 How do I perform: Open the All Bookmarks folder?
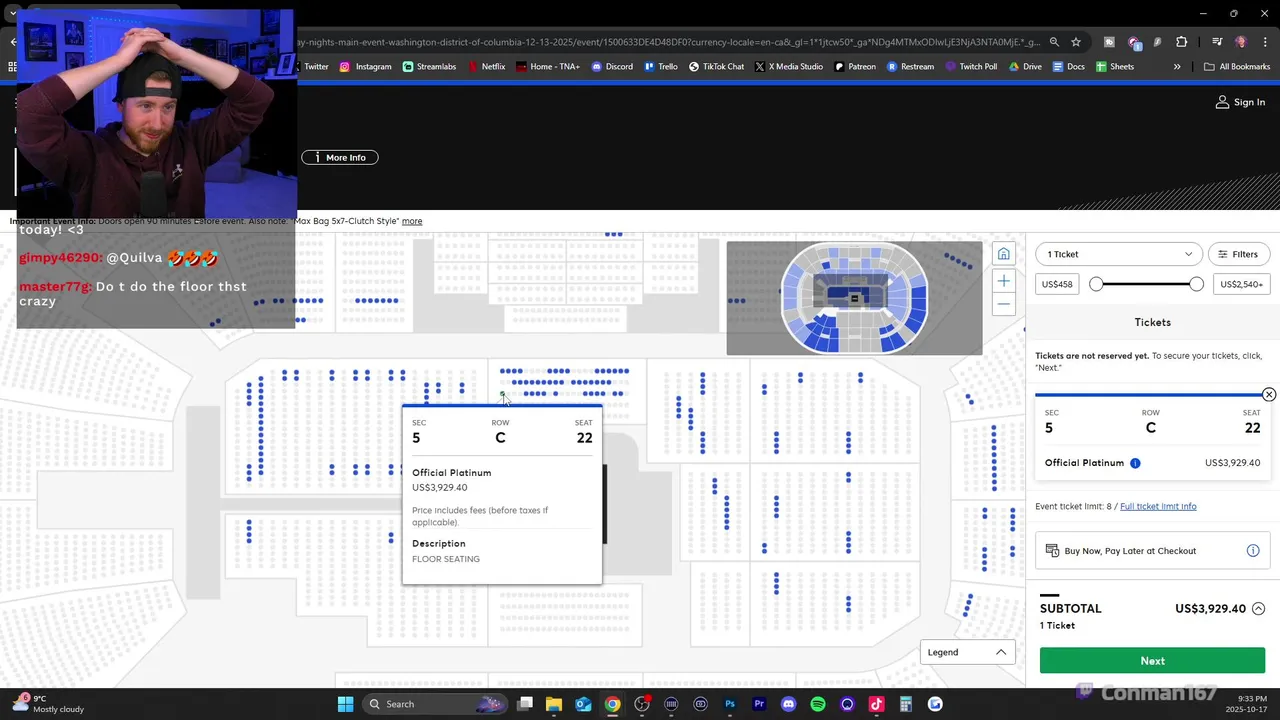click(1237, 67)
